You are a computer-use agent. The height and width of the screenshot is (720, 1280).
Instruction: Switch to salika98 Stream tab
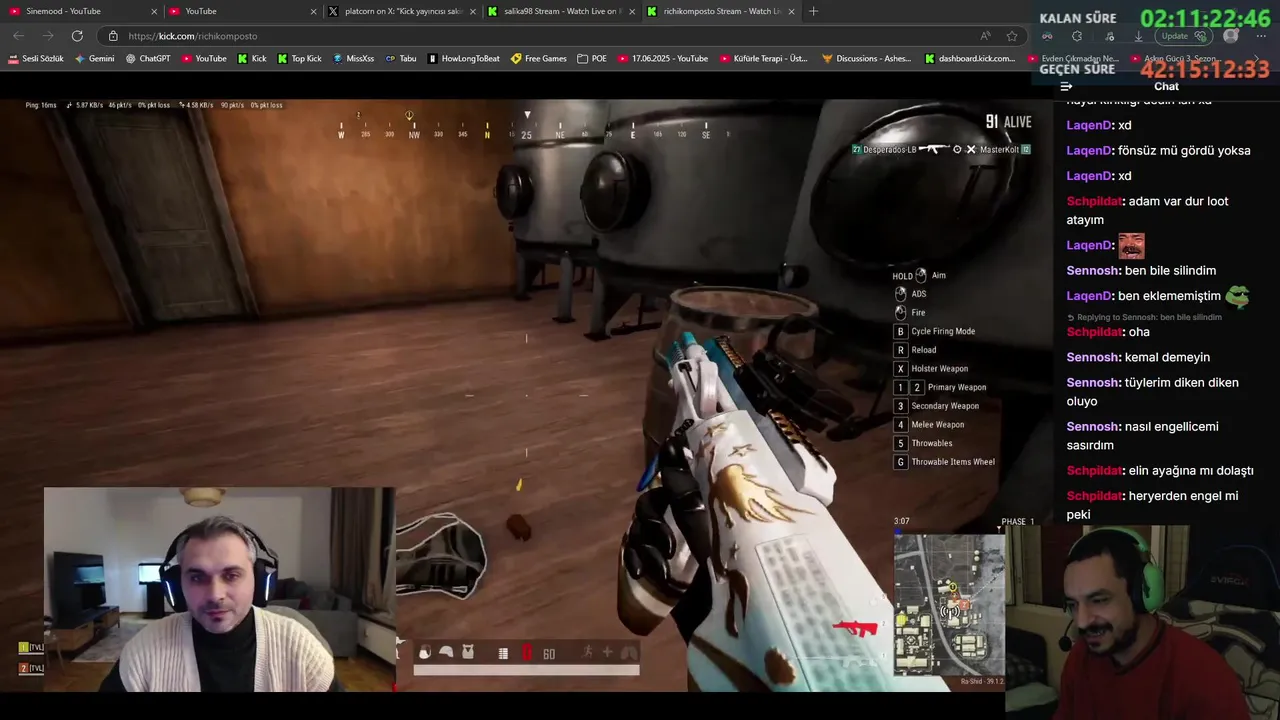pyautogui.click(x=560, y=11)
